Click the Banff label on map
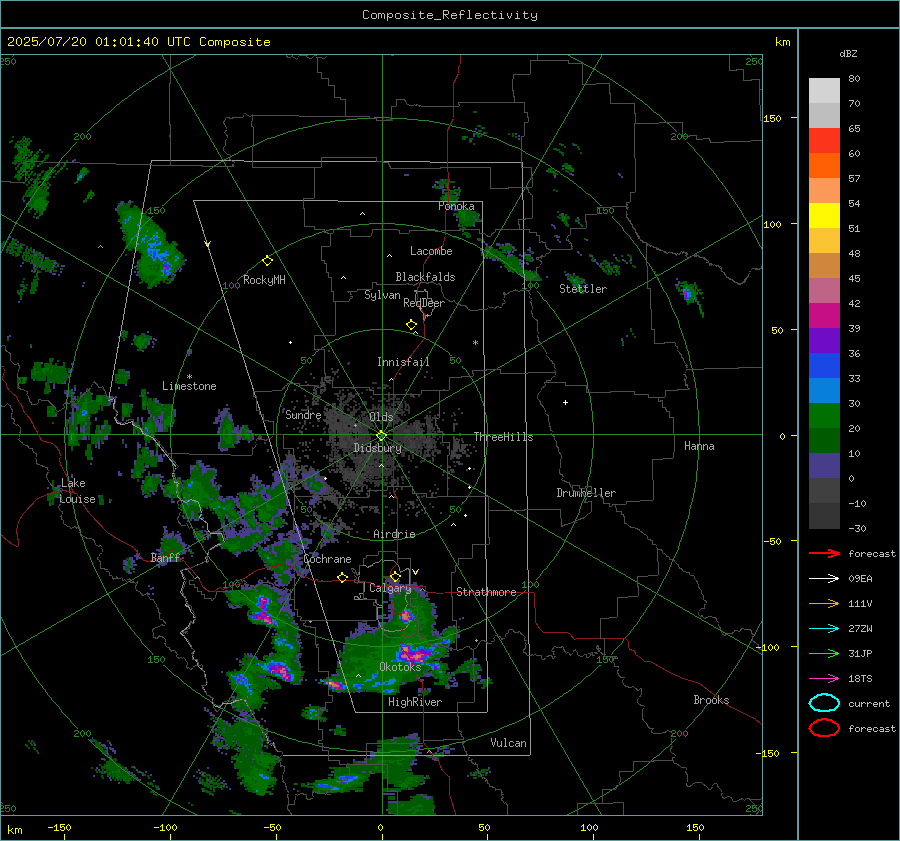900x841 pixels. 165,557
